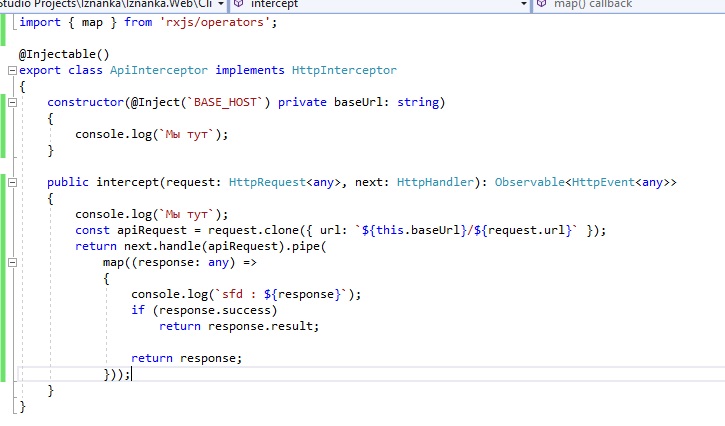
Task: Click the .pipe( call
Action: pos(306,246)
